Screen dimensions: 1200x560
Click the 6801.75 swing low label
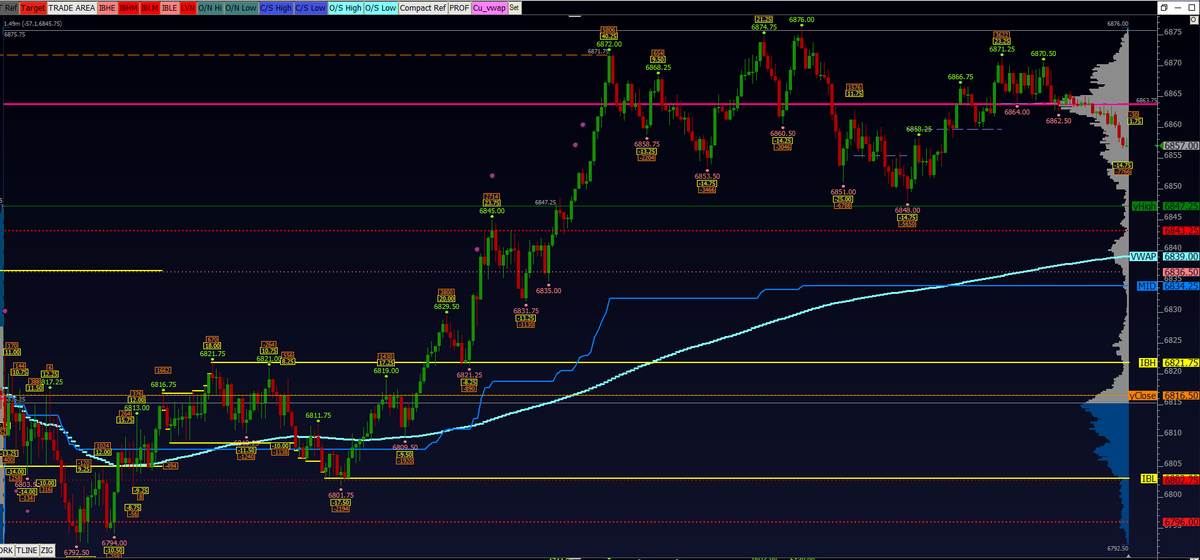(341, 495)
